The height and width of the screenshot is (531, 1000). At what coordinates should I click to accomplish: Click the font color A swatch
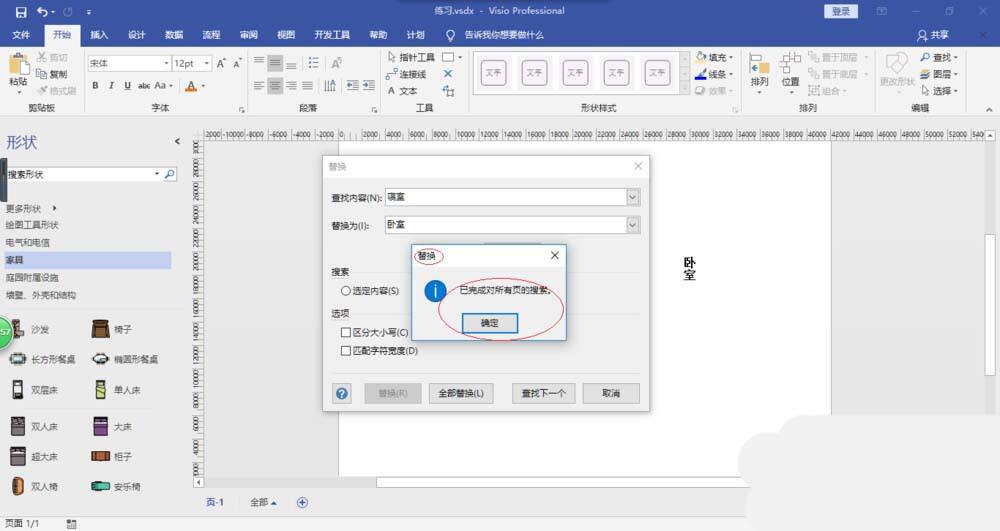[x=191, y=86]
